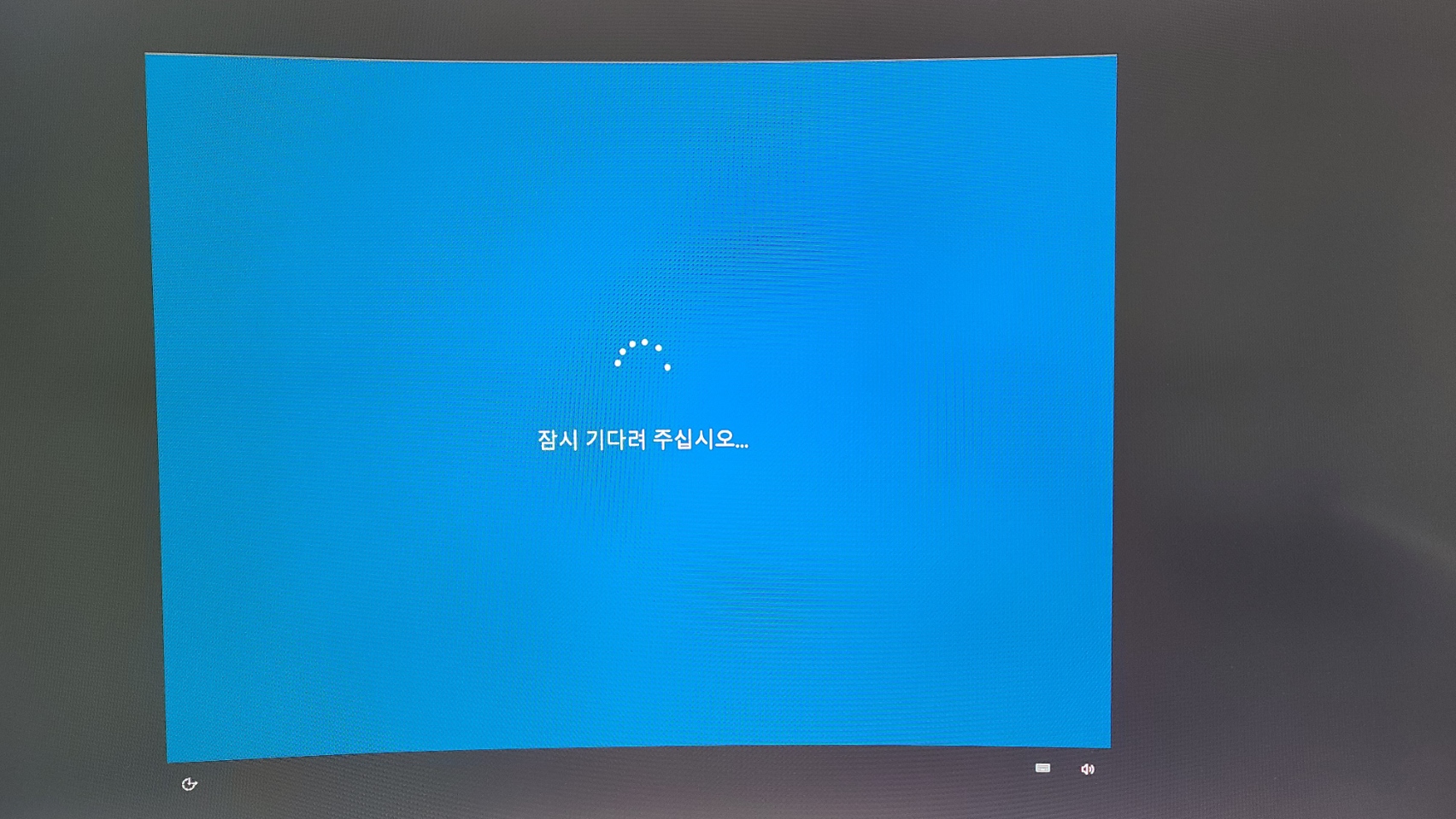Image resolution: width=1456 pixels, height=819 pixels.
Task: Click the '잠시 기다려 주십시오...' text
Action: tap(643, 440)
